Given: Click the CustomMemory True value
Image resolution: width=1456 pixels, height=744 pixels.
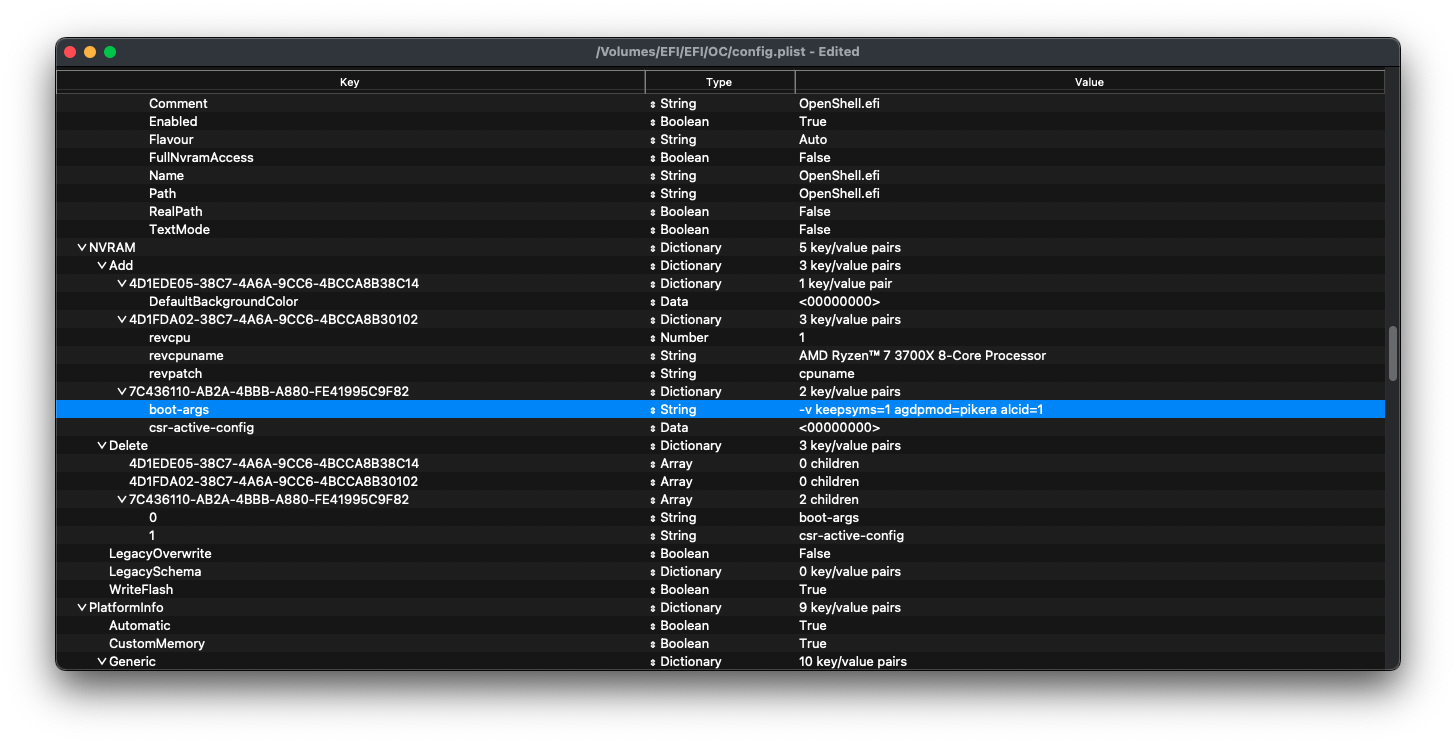Looking at the screenshot, I should click(x=812, y=644).
